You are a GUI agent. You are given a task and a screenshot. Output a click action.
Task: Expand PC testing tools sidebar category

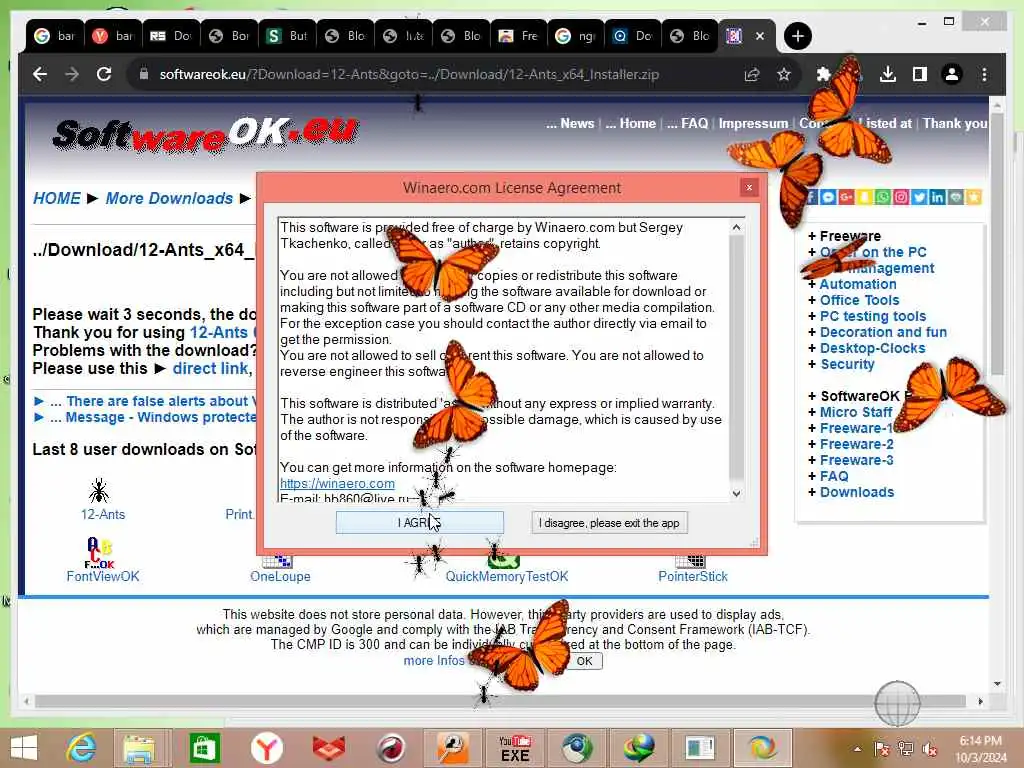click(x=872, y=316)
